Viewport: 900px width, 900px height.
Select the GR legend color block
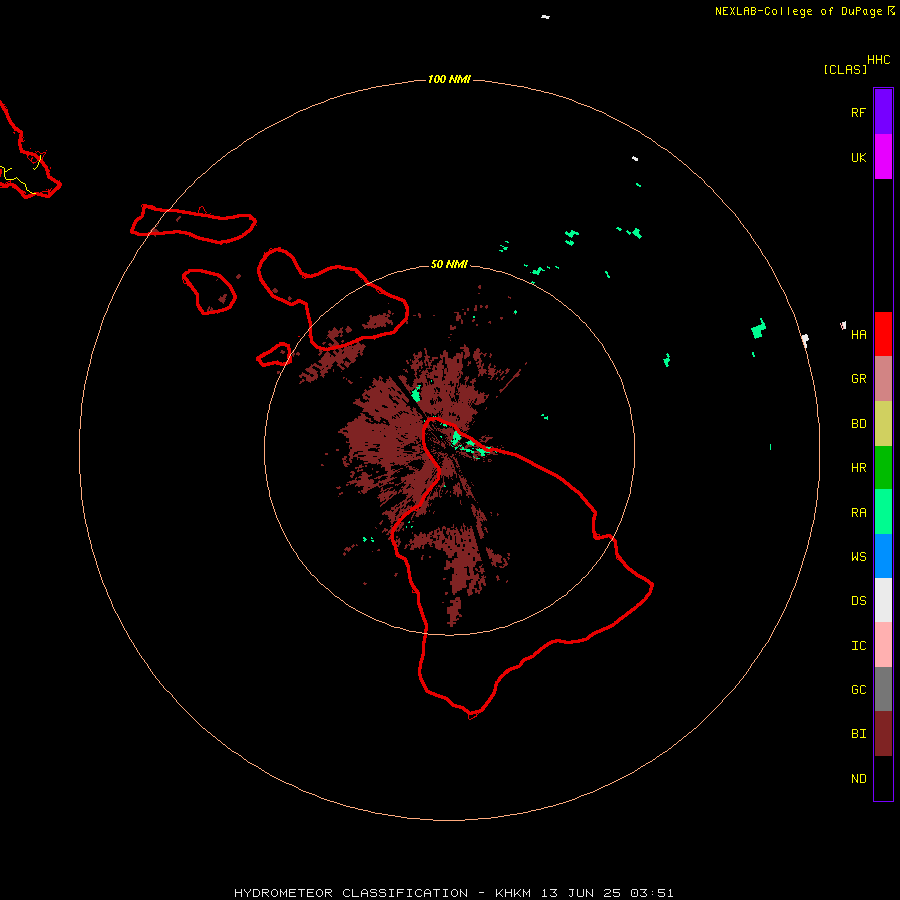coord(883,379)
